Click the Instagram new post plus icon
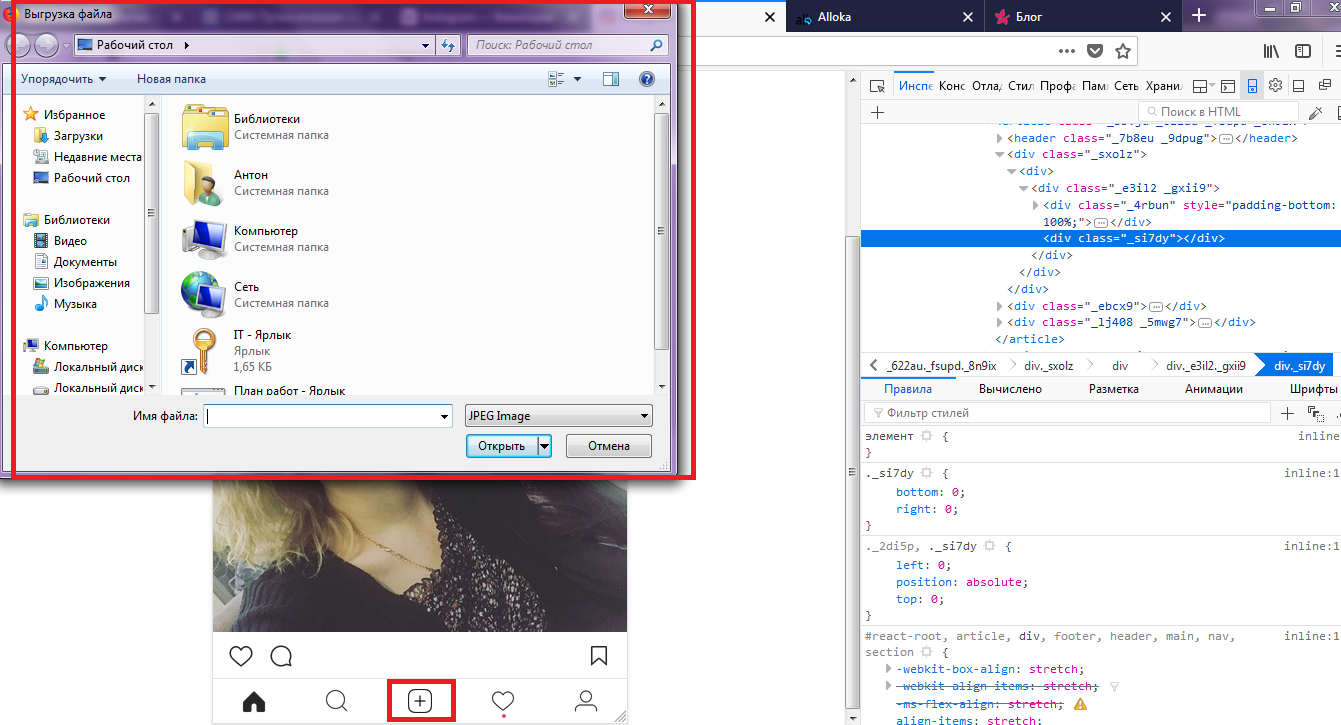The width and height of the screenshot is (1341, 725). [420, 701]
